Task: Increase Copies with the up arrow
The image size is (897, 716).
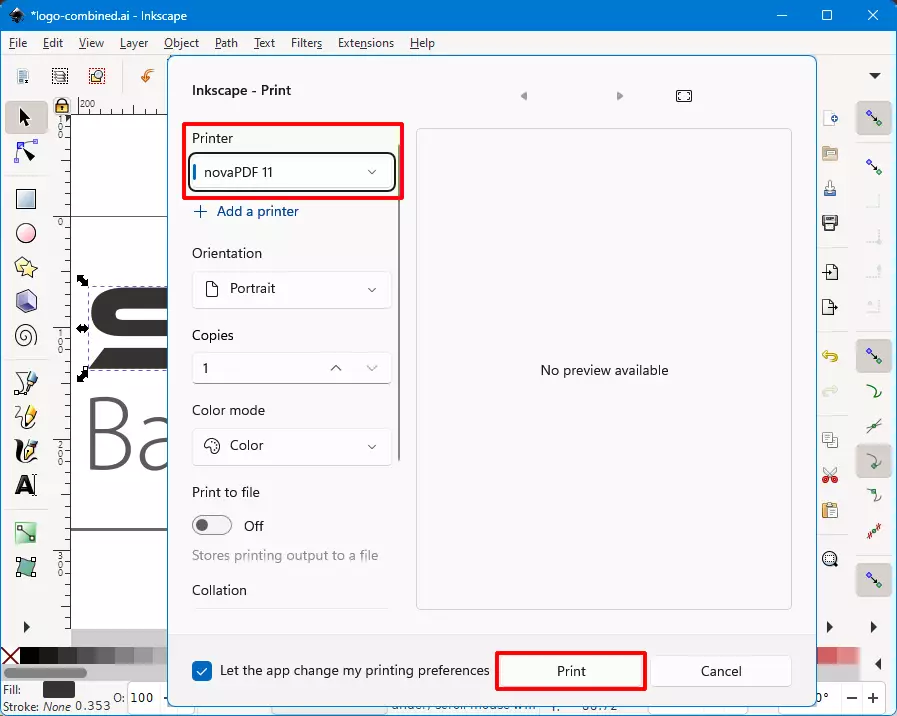Action: coord(336,368)
